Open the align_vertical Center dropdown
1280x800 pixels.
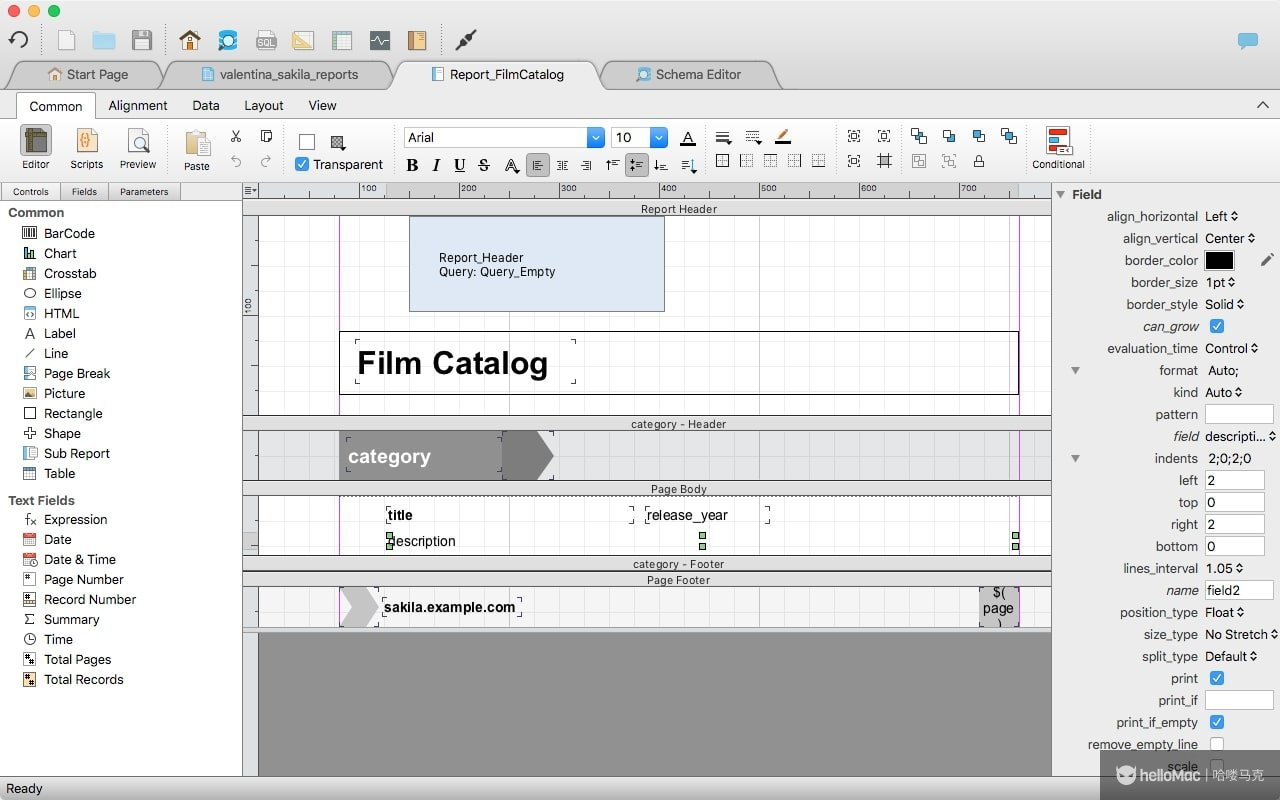[1229, 238]
